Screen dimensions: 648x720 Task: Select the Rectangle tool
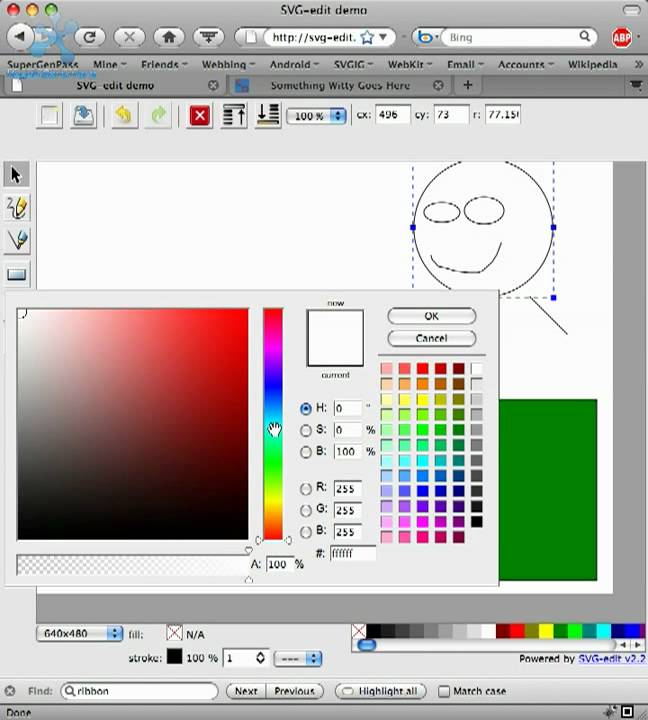[17, 274]
